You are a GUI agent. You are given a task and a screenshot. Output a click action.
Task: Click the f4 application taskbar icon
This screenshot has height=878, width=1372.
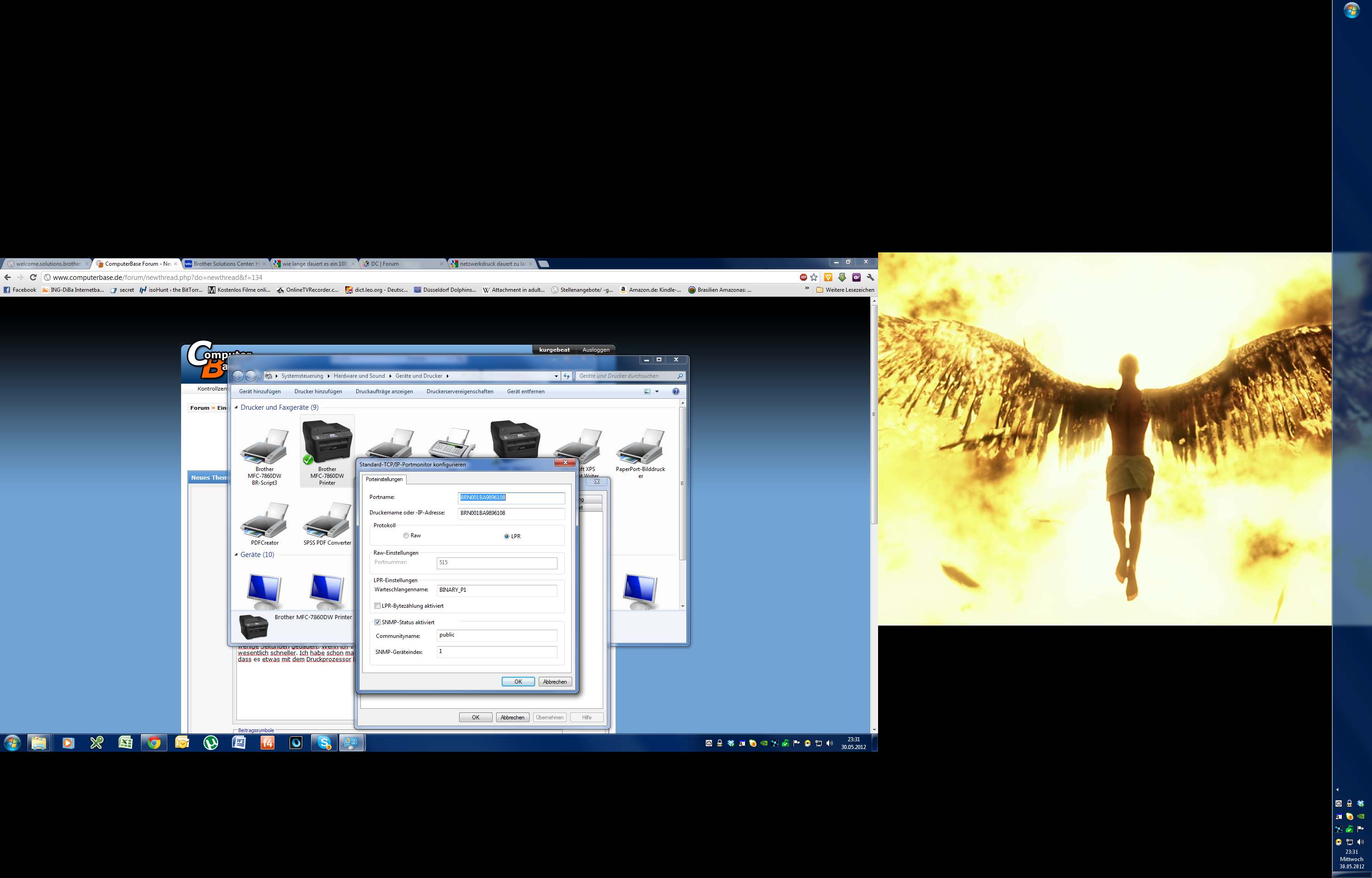pyautogui.click(x=268, y=743)
